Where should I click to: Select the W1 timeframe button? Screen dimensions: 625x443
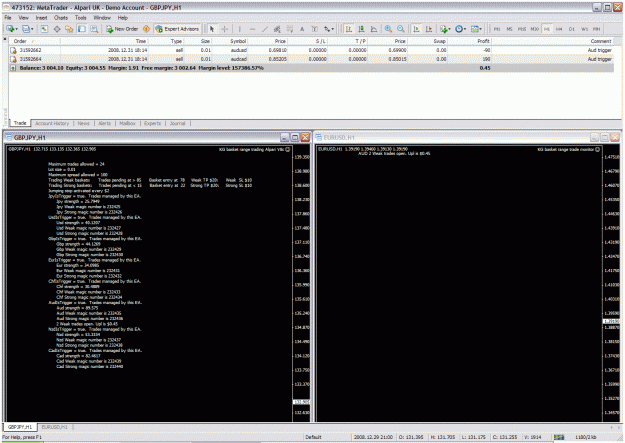pyautogui.click(x=584, y=29)
